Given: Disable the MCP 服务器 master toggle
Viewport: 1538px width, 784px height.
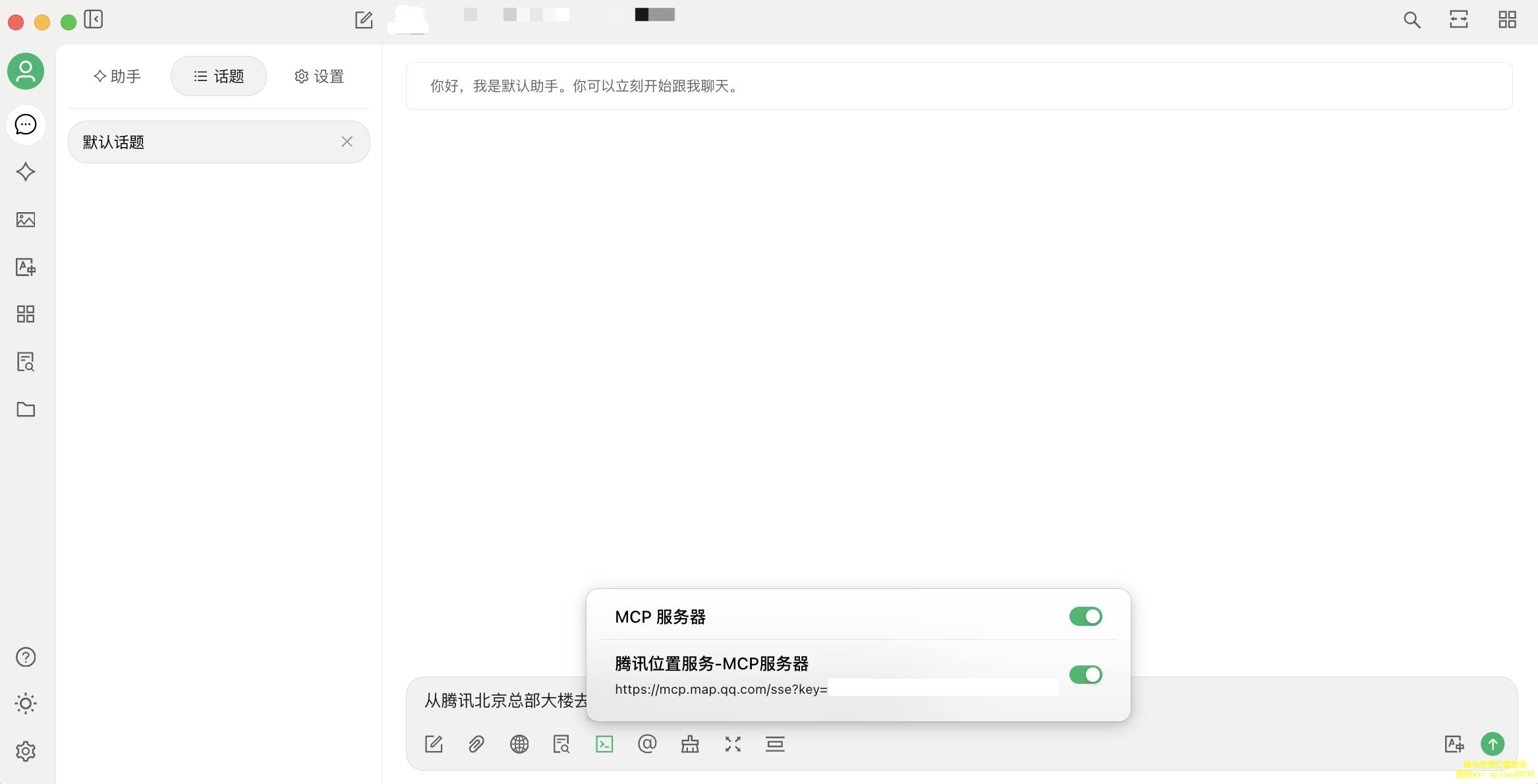Looking at the screenshot, I should click(1085, 617).
